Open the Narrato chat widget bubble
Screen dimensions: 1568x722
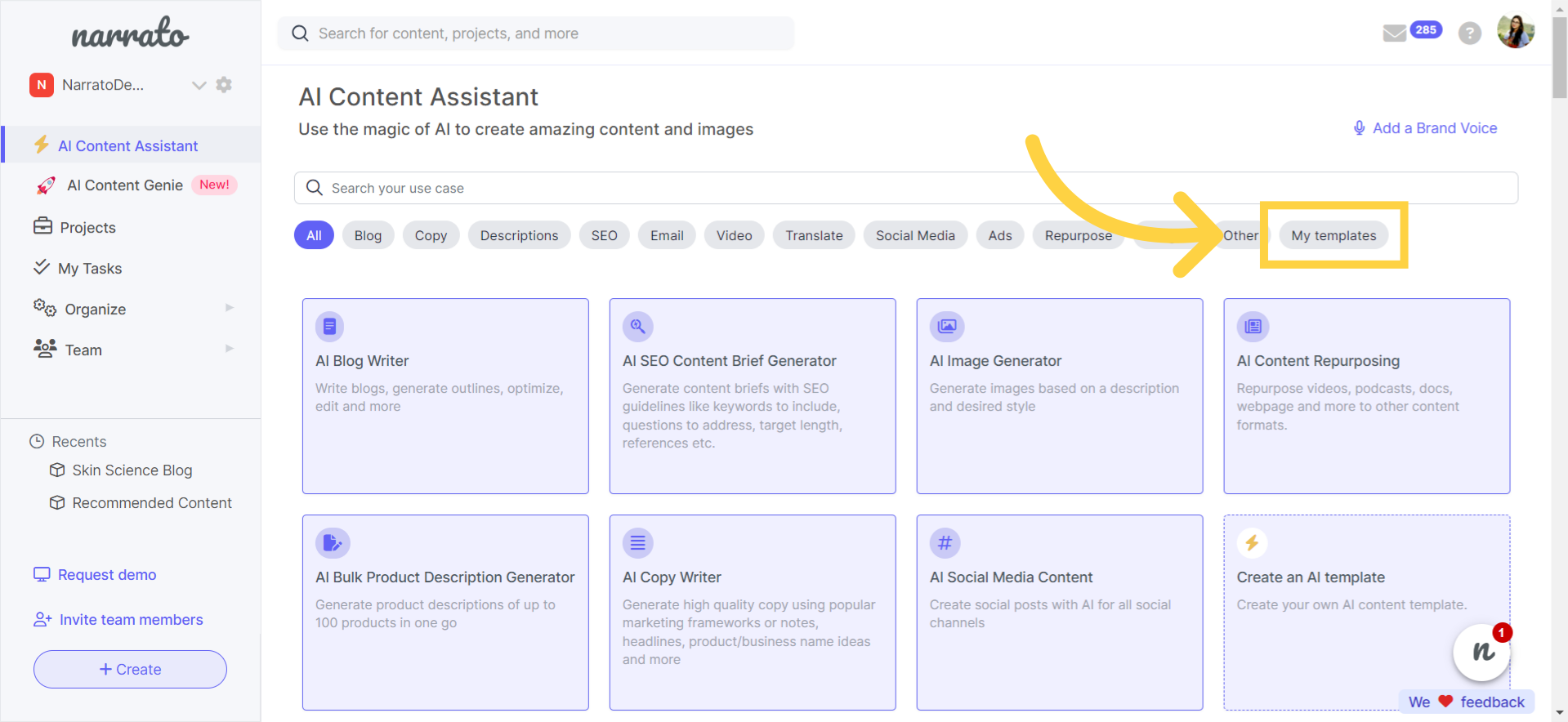tap(1481, 652)
